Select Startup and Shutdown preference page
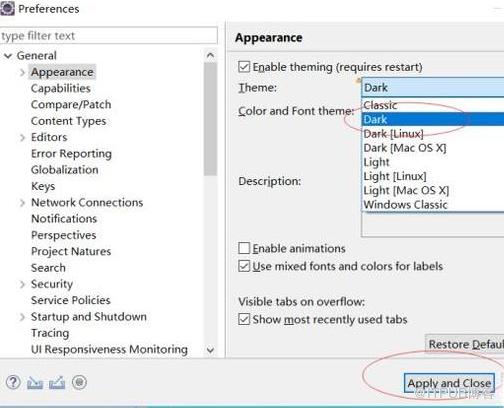The width and height of the screenshot is (504, 408). (89, 317)
